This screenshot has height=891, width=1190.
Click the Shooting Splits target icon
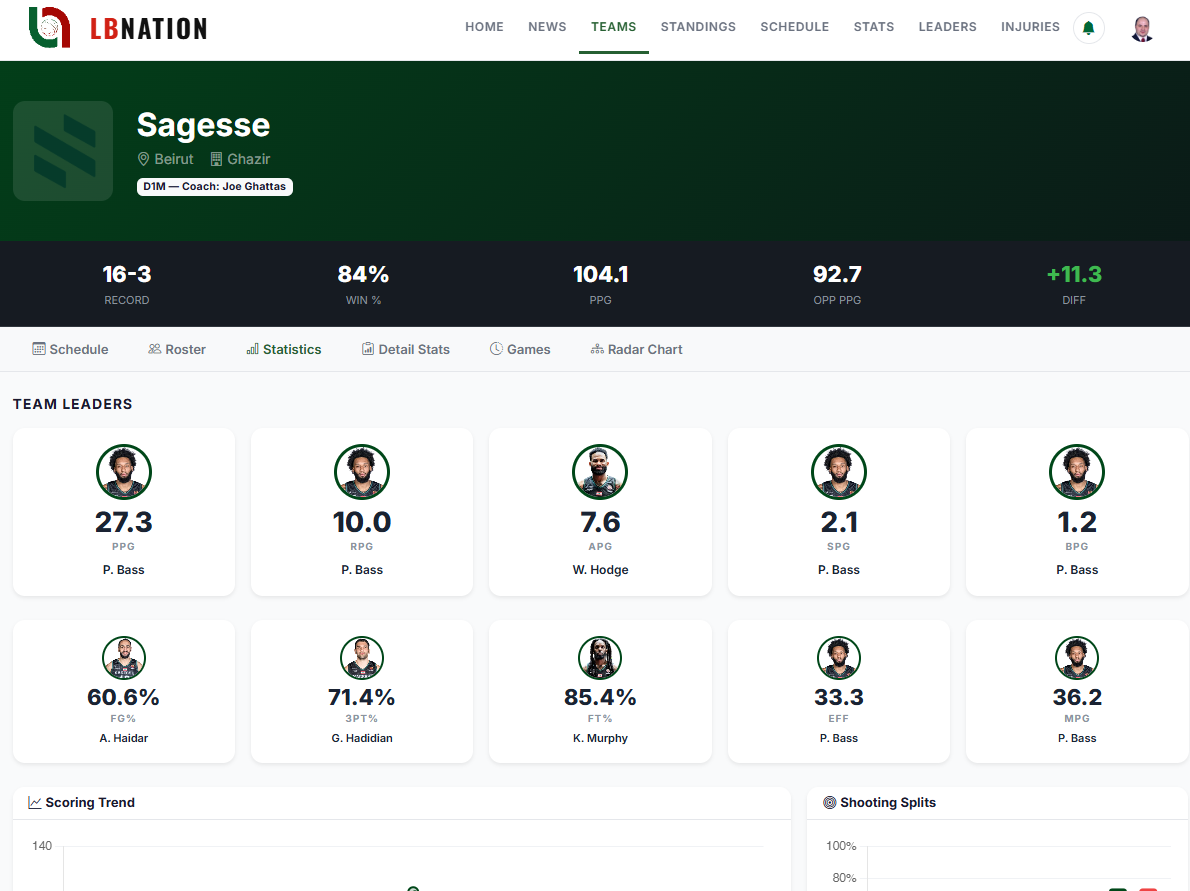click(829, 802)
